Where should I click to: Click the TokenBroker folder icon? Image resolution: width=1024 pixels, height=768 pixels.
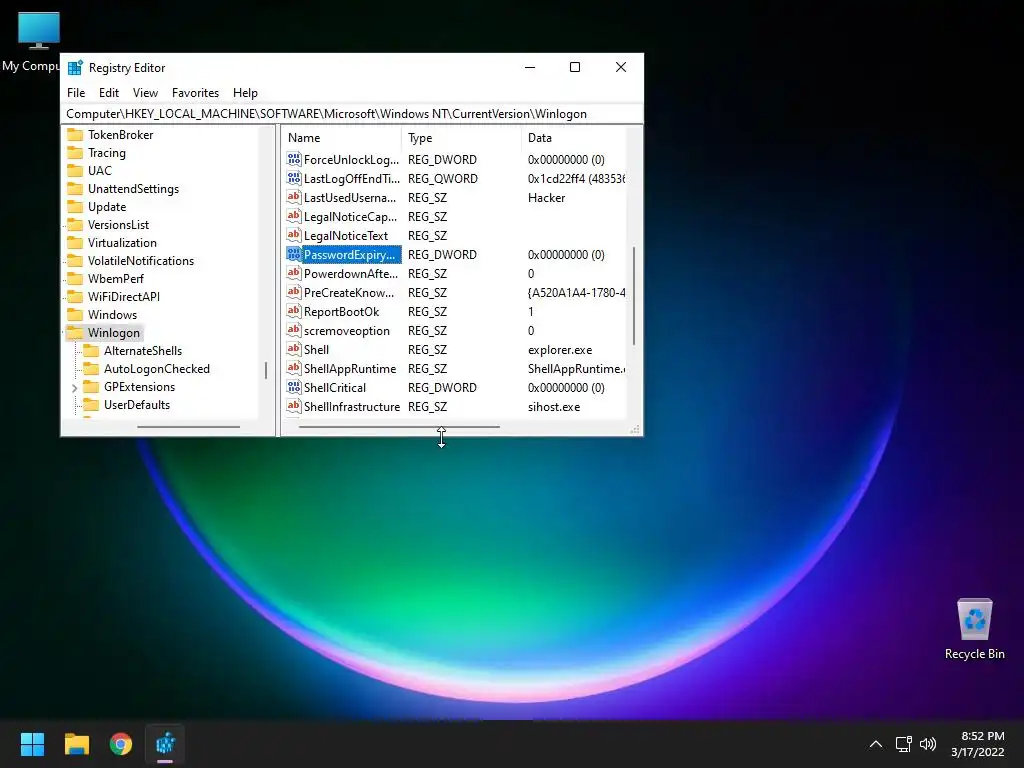pos(75,135)
